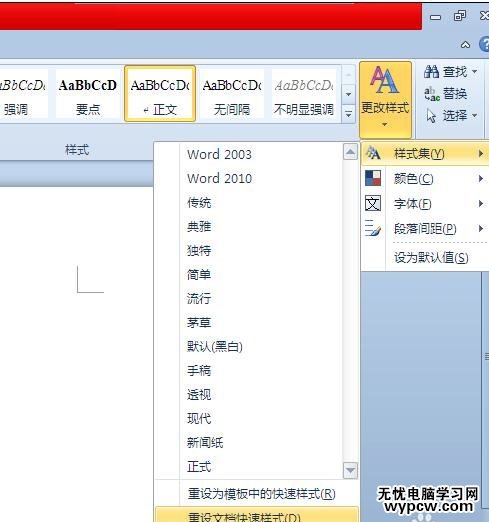Click the 查找 Find button label
489x522 pixels.
pyautogui.click(x=455, y=71)
